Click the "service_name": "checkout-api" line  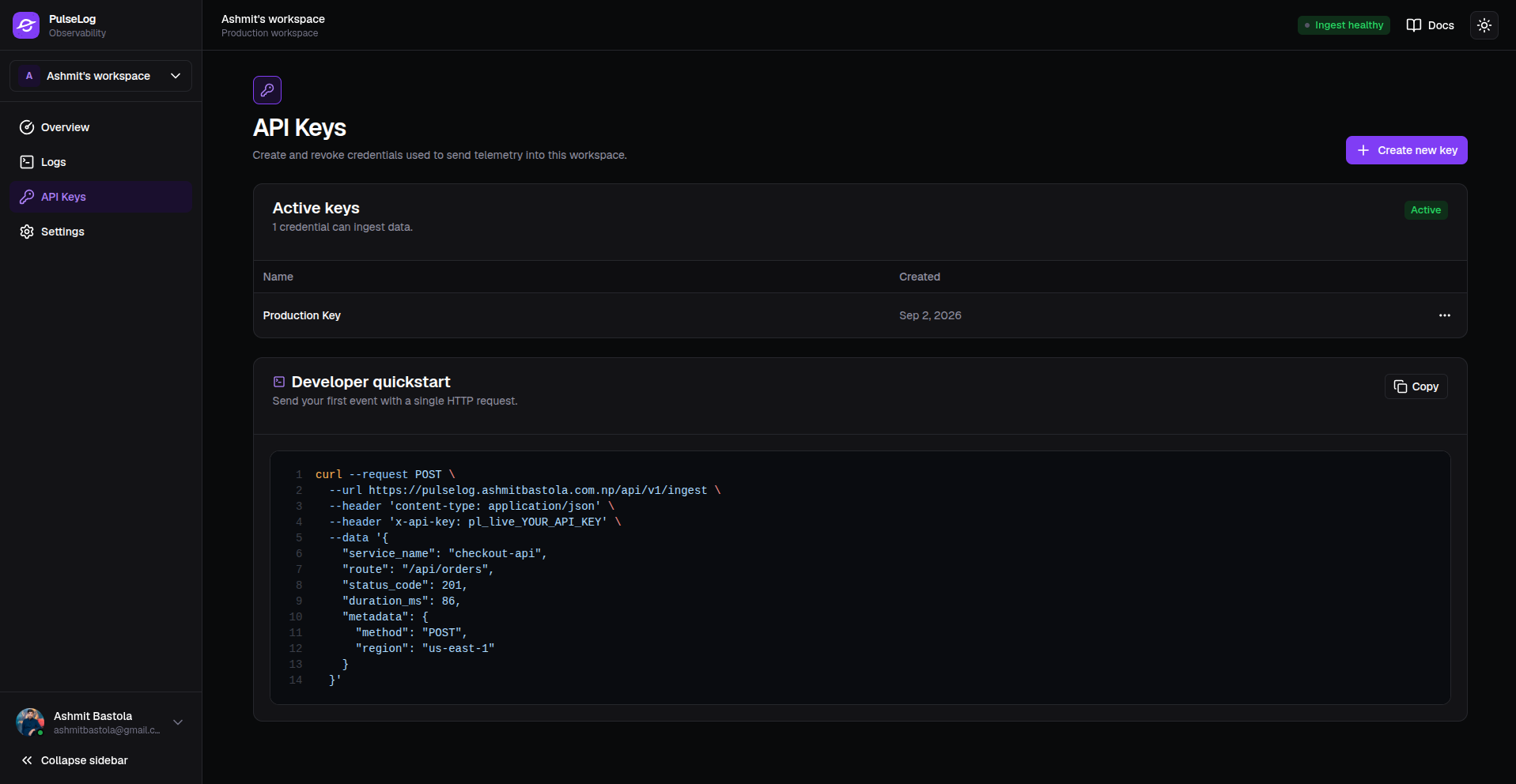tap(444, 553)
